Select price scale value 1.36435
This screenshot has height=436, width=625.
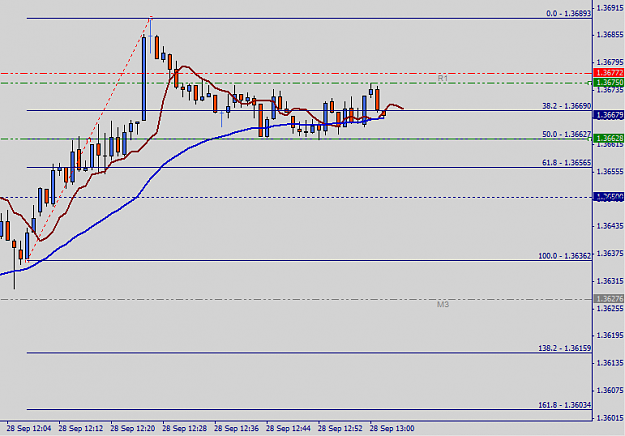click(x=610, y=226)
